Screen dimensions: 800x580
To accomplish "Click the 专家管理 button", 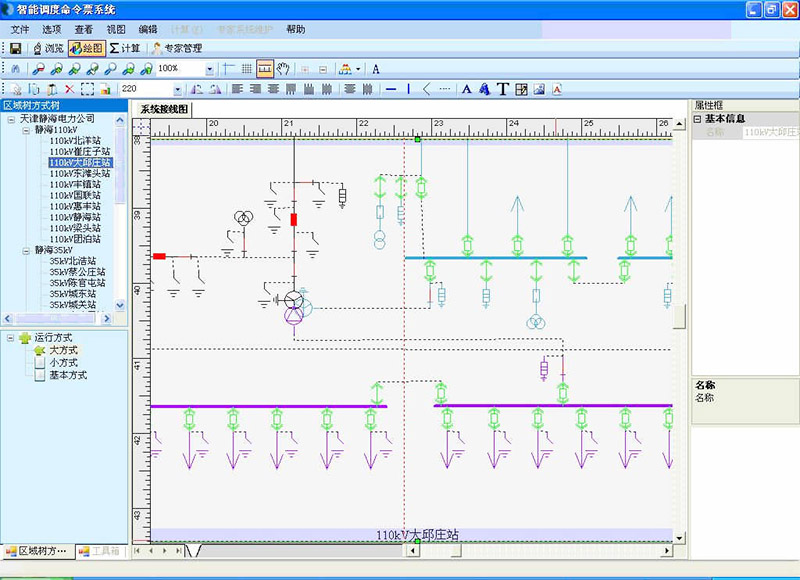I will (176, 48).
